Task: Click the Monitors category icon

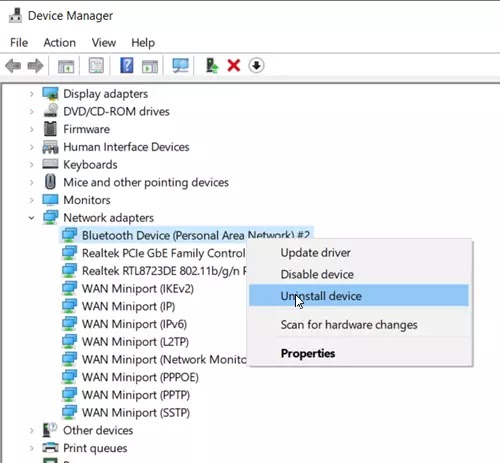Action: click(50, 200)
